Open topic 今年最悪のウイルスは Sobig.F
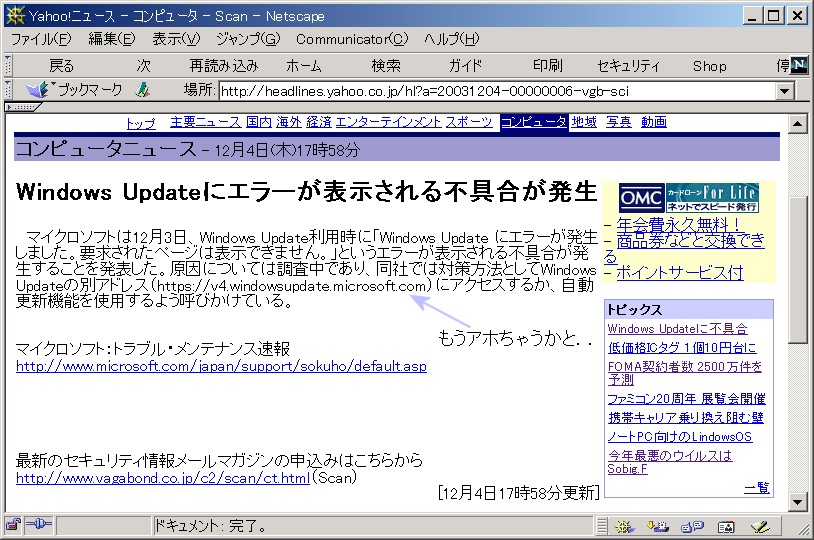Image resolution: width=814 pixels, height=540 pixels. (x=670, y=462)
